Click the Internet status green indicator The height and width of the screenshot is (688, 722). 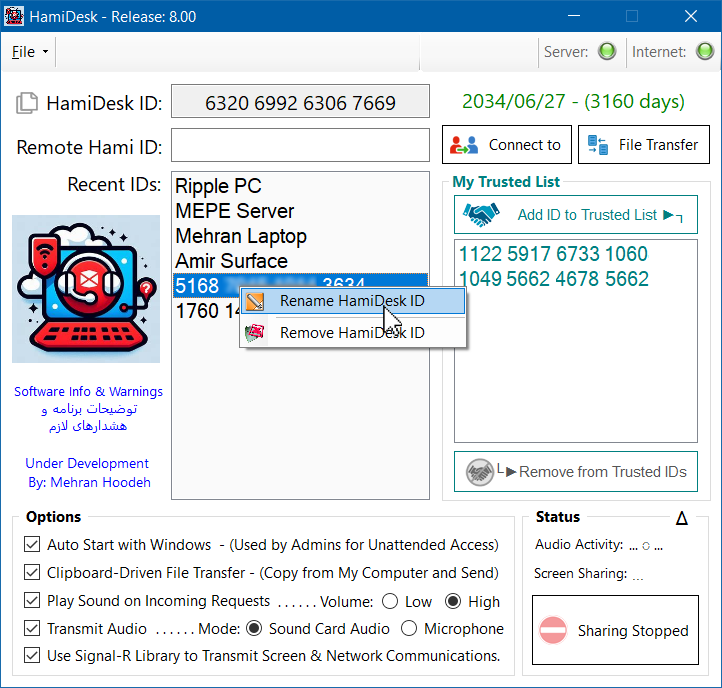[704, 52]
